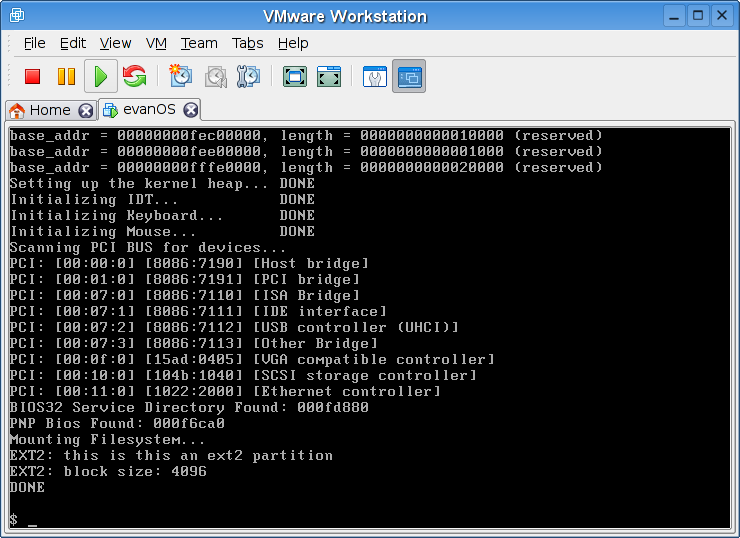Viewport: 740px width, 538px height.
Task: Close the evanOS tab
Action: click(x=190, y=110)
